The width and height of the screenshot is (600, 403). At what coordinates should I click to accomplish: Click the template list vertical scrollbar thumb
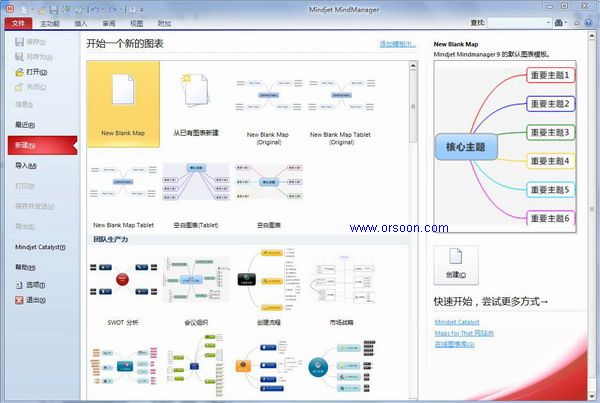click(413, 107)
